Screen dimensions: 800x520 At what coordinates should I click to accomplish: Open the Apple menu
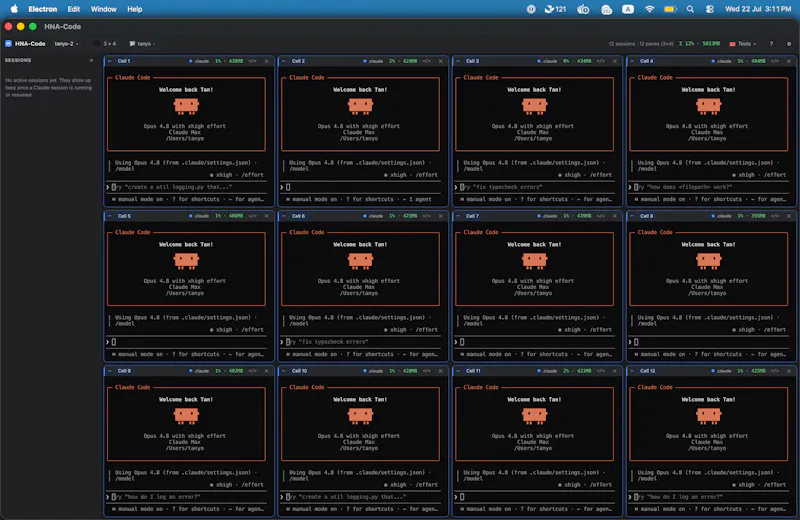14,9
